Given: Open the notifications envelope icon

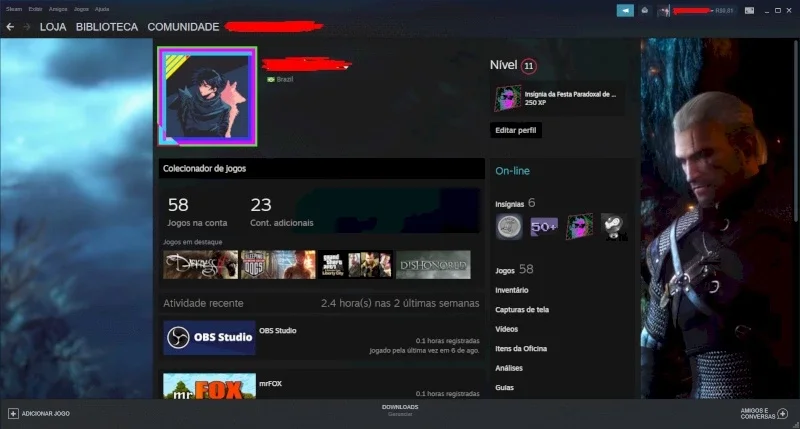Looking at the screenshot, I should coord(644,10).
